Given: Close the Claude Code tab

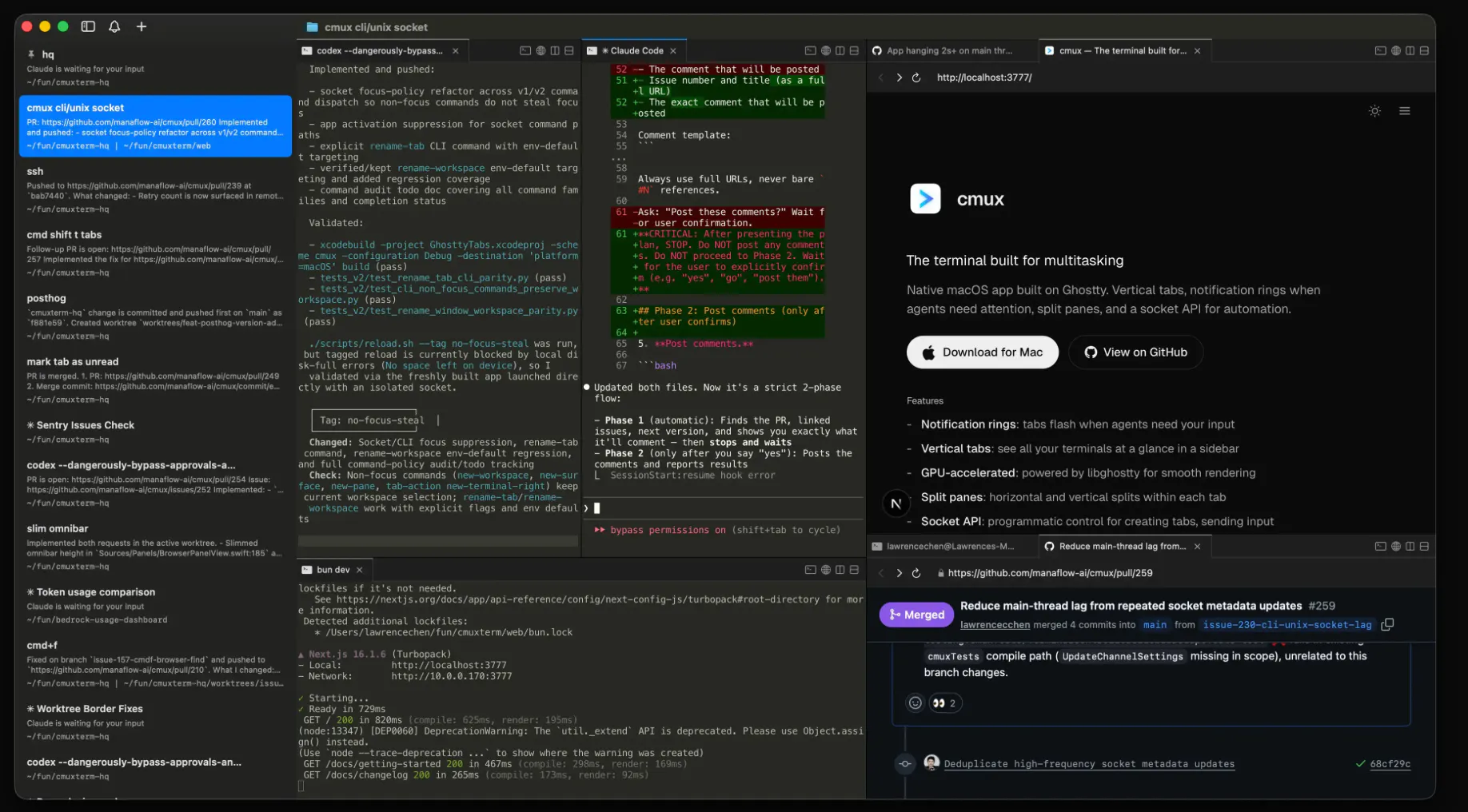Looking at the screenshot, I should [x=673, y=50].
